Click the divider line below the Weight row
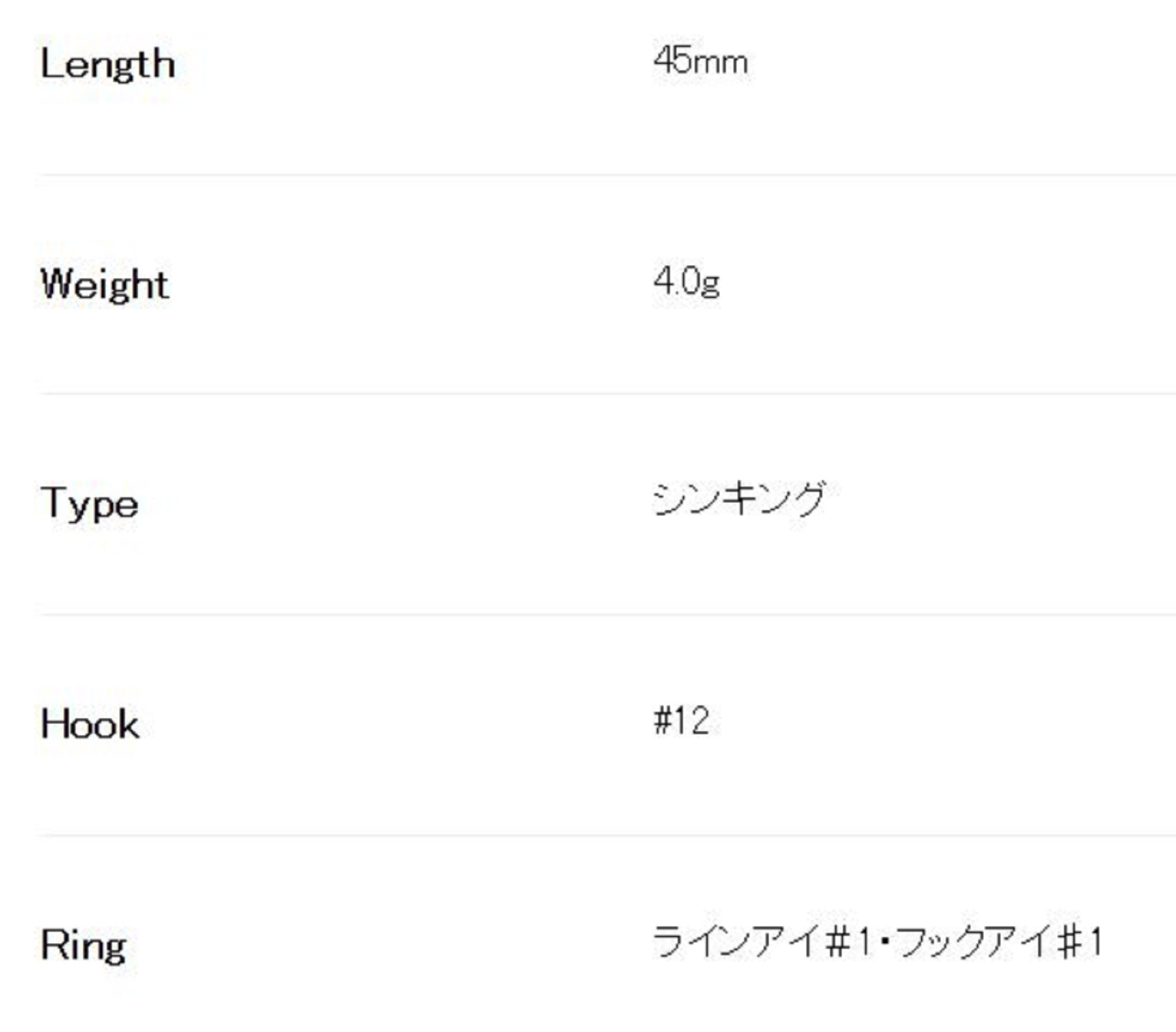This screenshot has width=1176, height=1032. [x=606, y=393]
